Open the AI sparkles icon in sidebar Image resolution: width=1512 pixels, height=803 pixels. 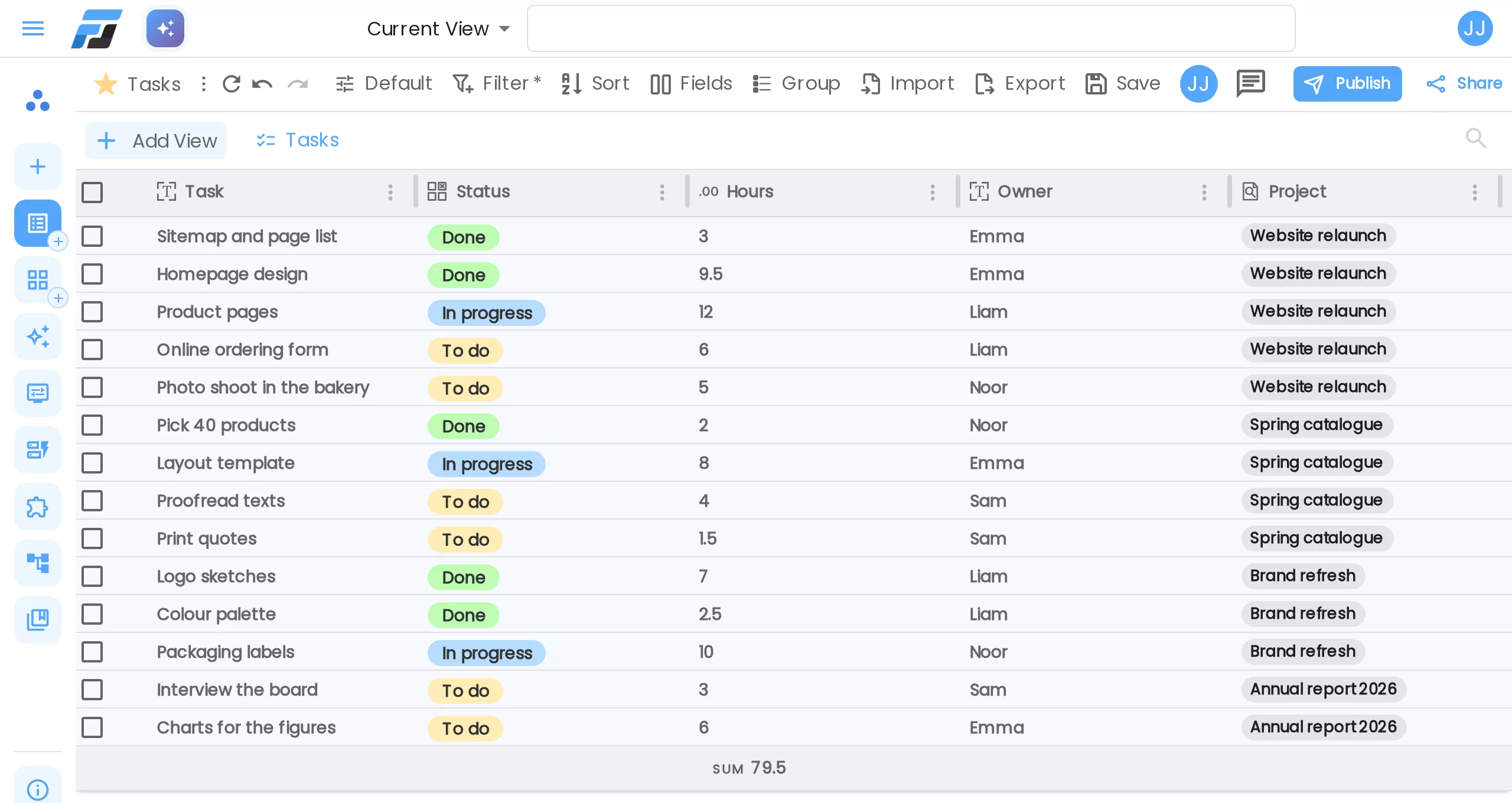[38, 337]
